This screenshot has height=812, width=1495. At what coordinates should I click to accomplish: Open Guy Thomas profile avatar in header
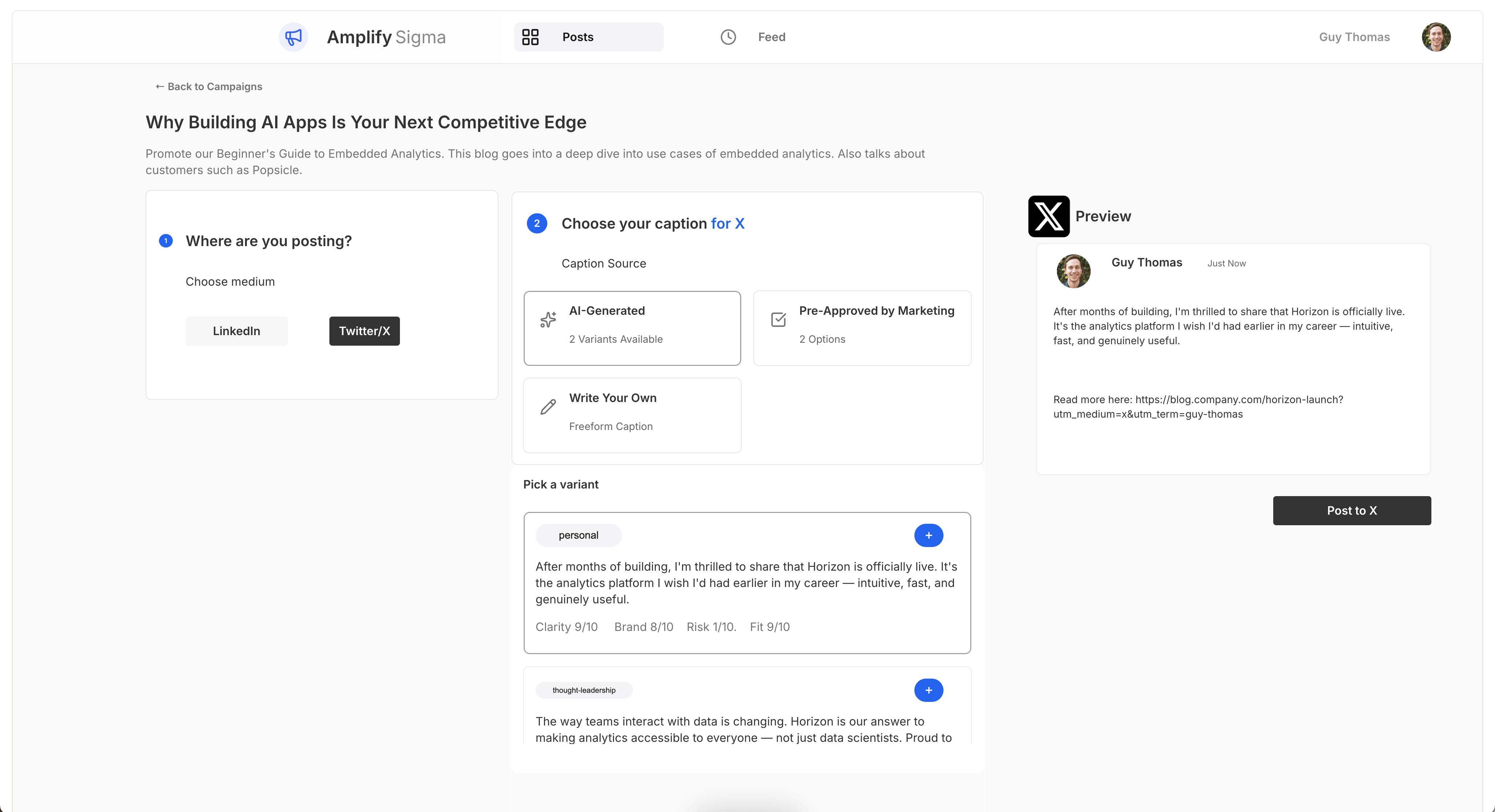pyautogui.click(x=1436, y=37)
